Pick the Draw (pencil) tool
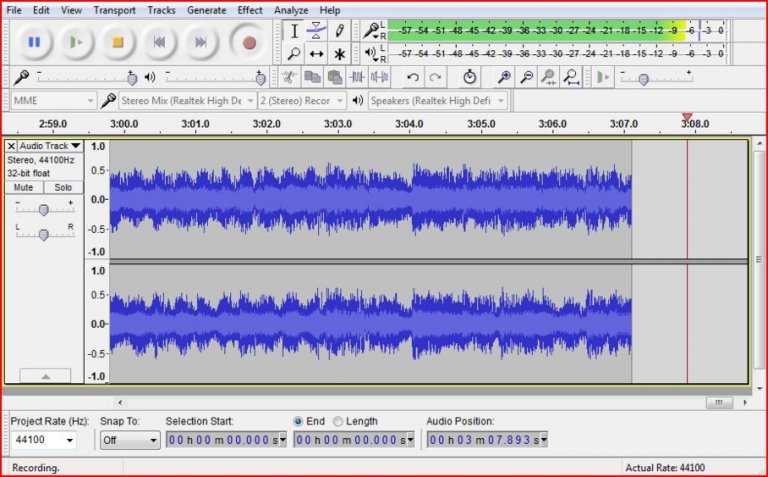 coord(340,31)
